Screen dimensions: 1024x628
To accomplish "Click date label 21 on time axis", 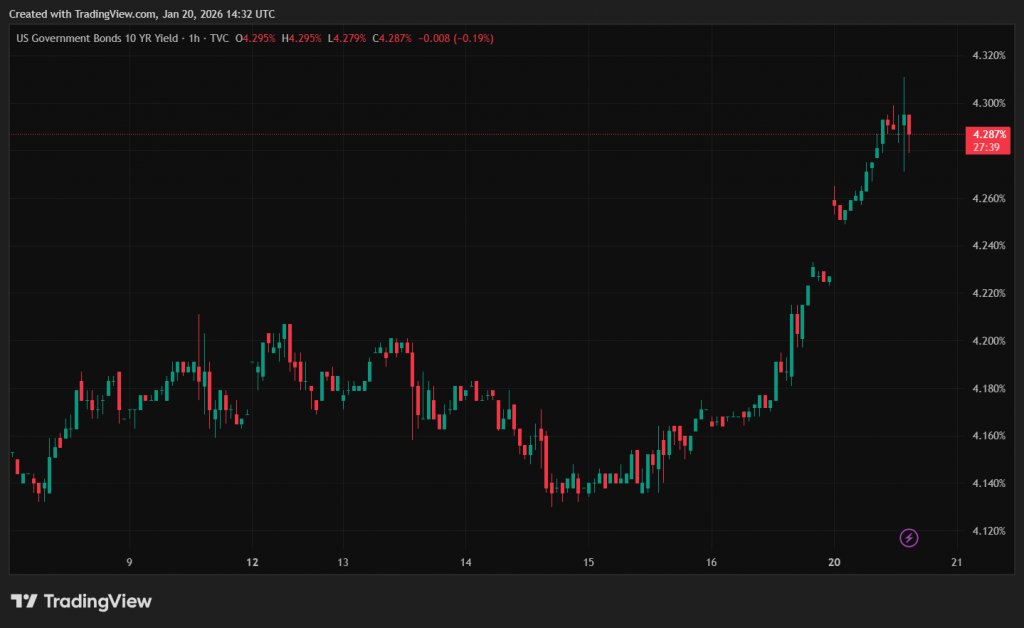I will point(956,563).
